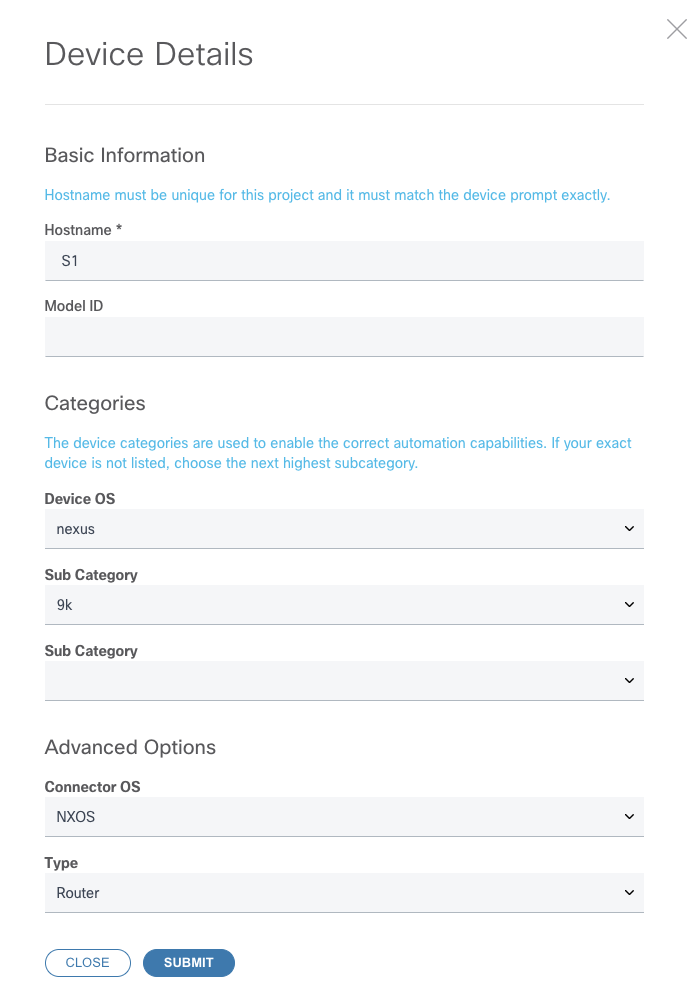Viewport: 700px width, 1006px height.
Task: Open the blank second Sub Category dropdown
Action: (x=330, y=681)
